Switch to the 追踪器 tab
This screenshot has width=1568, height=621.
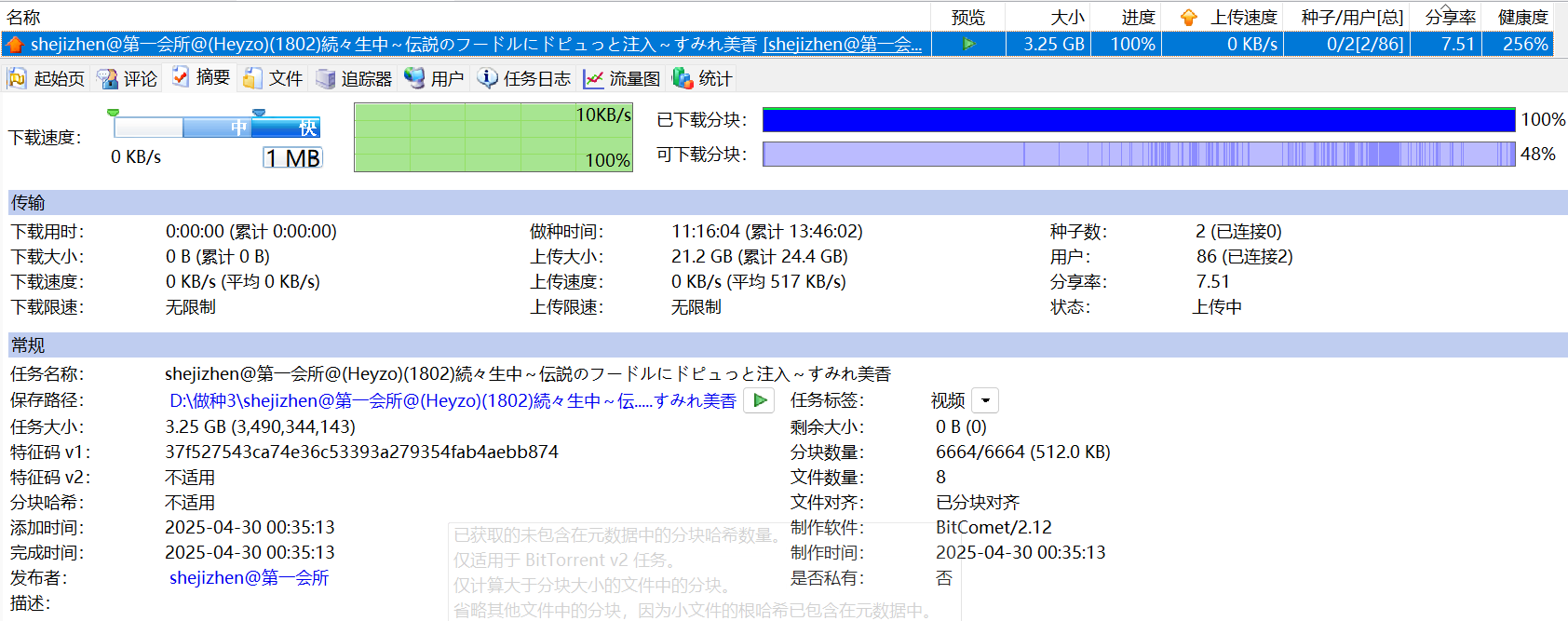coord(354,78)
